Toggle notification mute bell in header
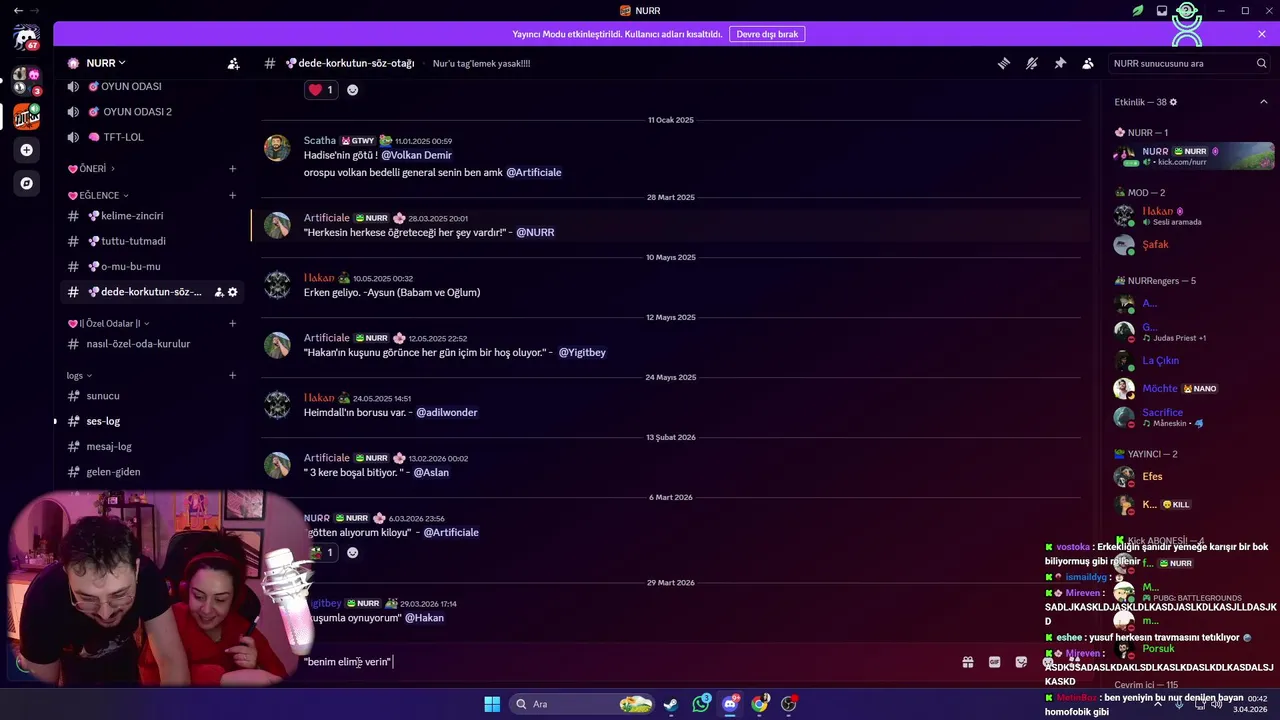 [1032, 63]
